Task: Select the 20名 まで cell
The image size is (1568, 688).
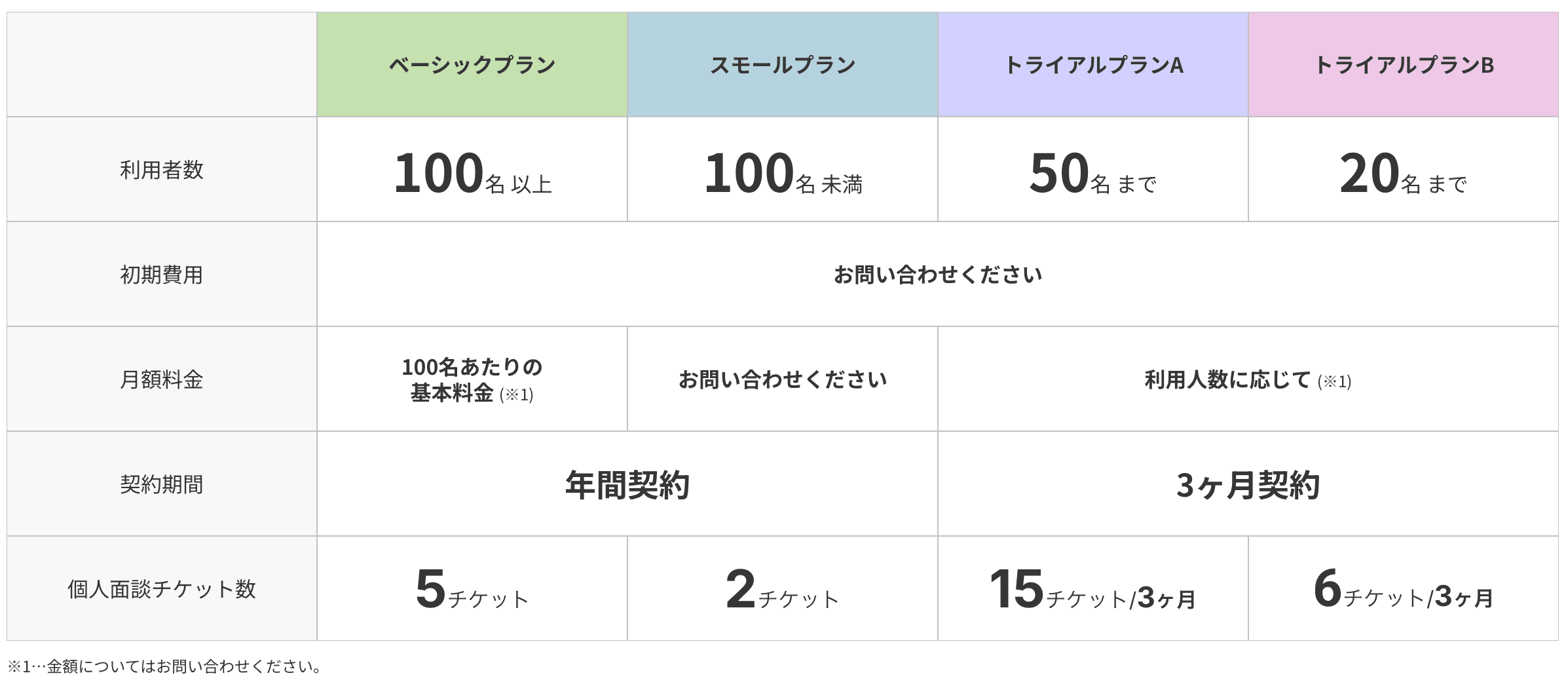Action: pos(1404,169)
